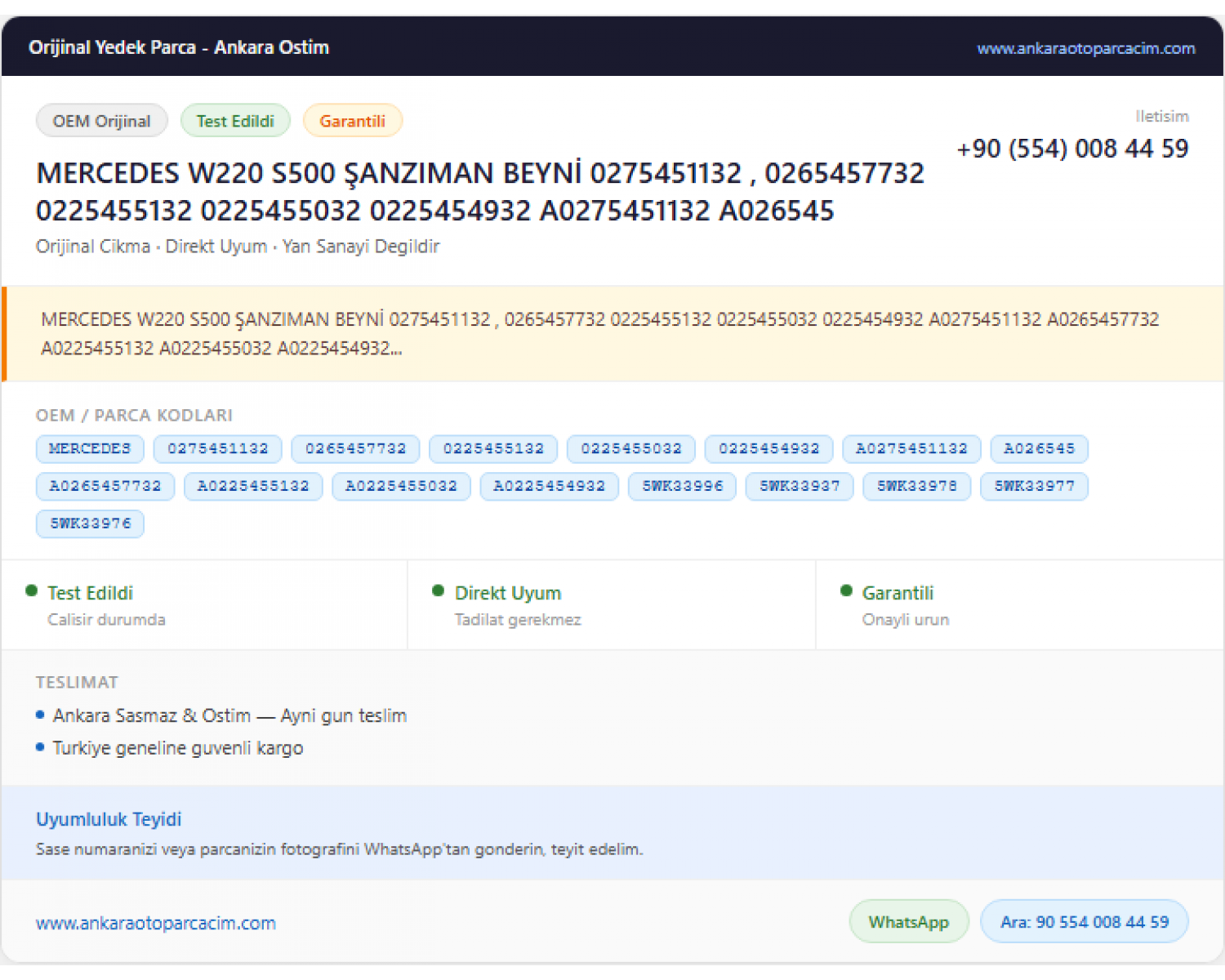This screenshot has height=980, width=1225.
Task: Click the 0265457732 part code chip
Action: click(356, 448)
